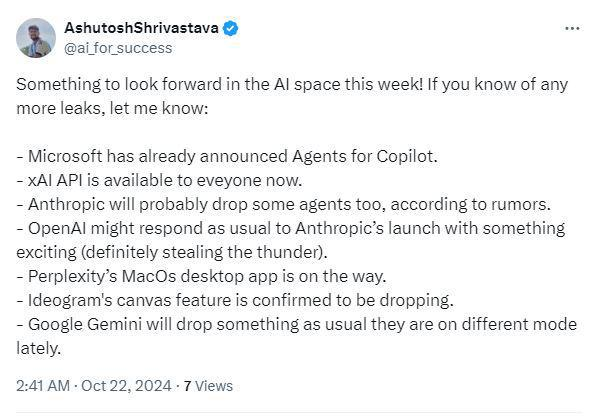
Task: Click the opening line about AI space this week
Action: [x=292, y=84]
